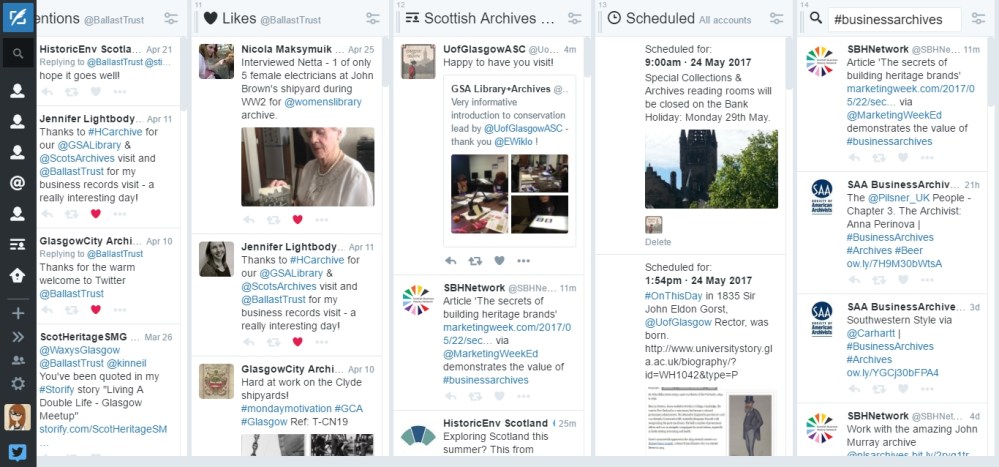Open Likes column options
Image resolution: width=999 pixels, height=467 pixels.
372,18
